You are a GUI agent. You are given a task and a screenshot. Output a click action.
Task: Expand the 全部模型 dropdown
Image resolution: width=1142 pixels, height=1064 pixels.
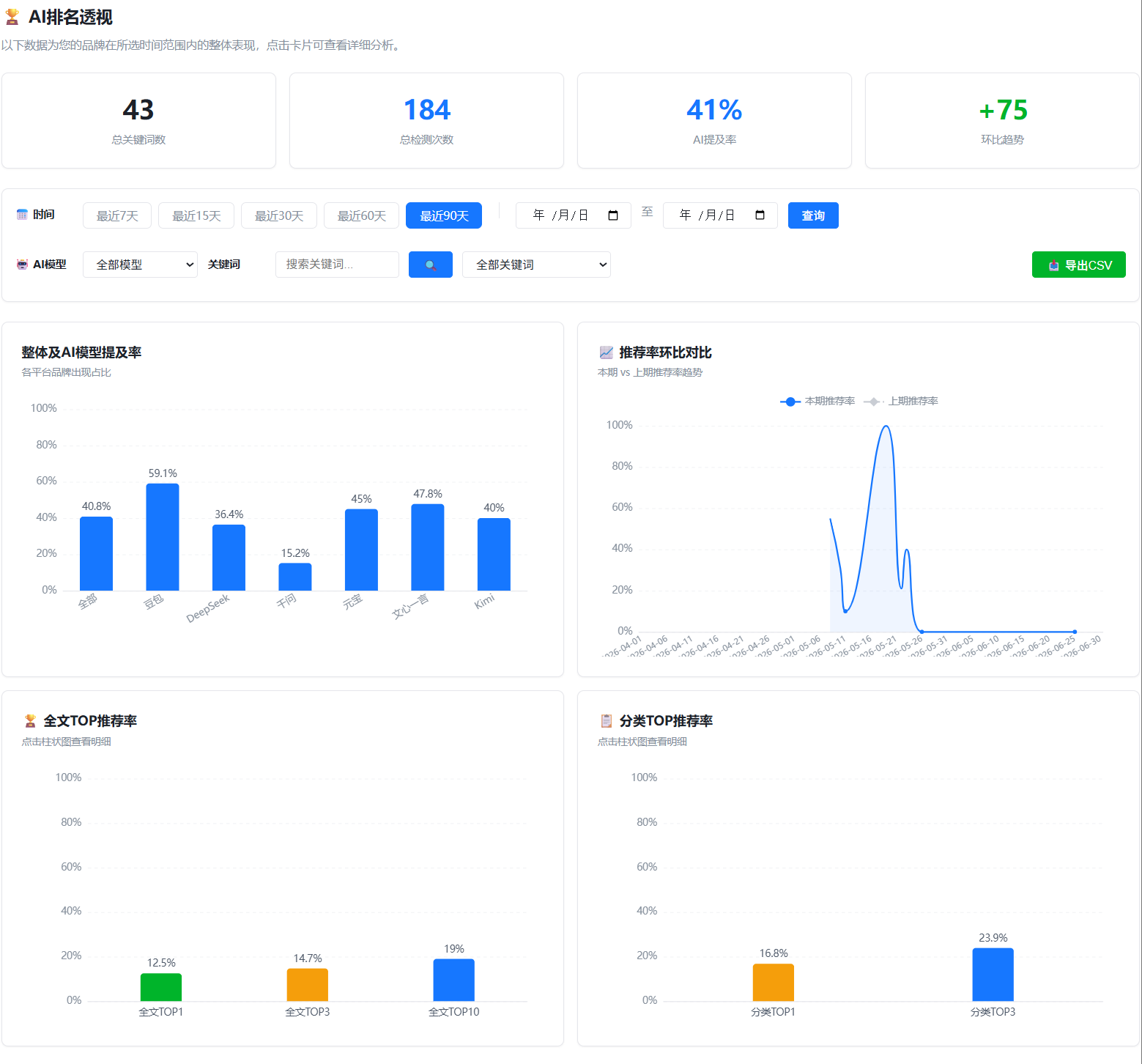point(140,265)
